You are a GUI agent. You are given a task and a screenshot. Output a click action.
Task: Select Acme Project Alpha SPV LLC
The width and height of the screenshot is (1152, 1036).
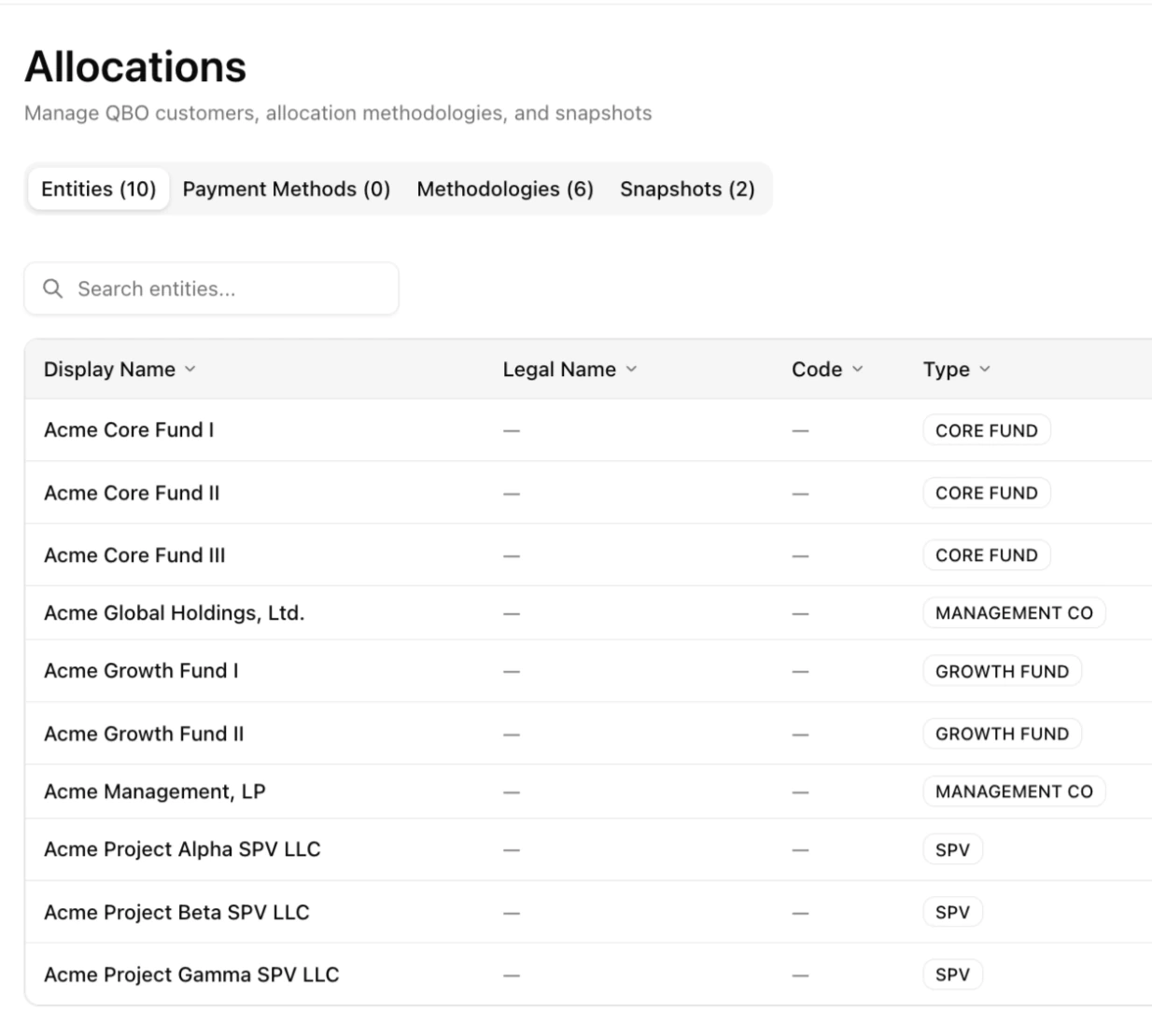tap(182, 849)
